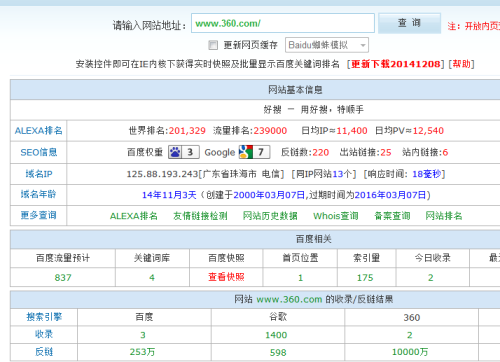This screenshot has height=362, width=500.
Task: Click the www.360.com link in results header
Action: [x=289, y=299]
